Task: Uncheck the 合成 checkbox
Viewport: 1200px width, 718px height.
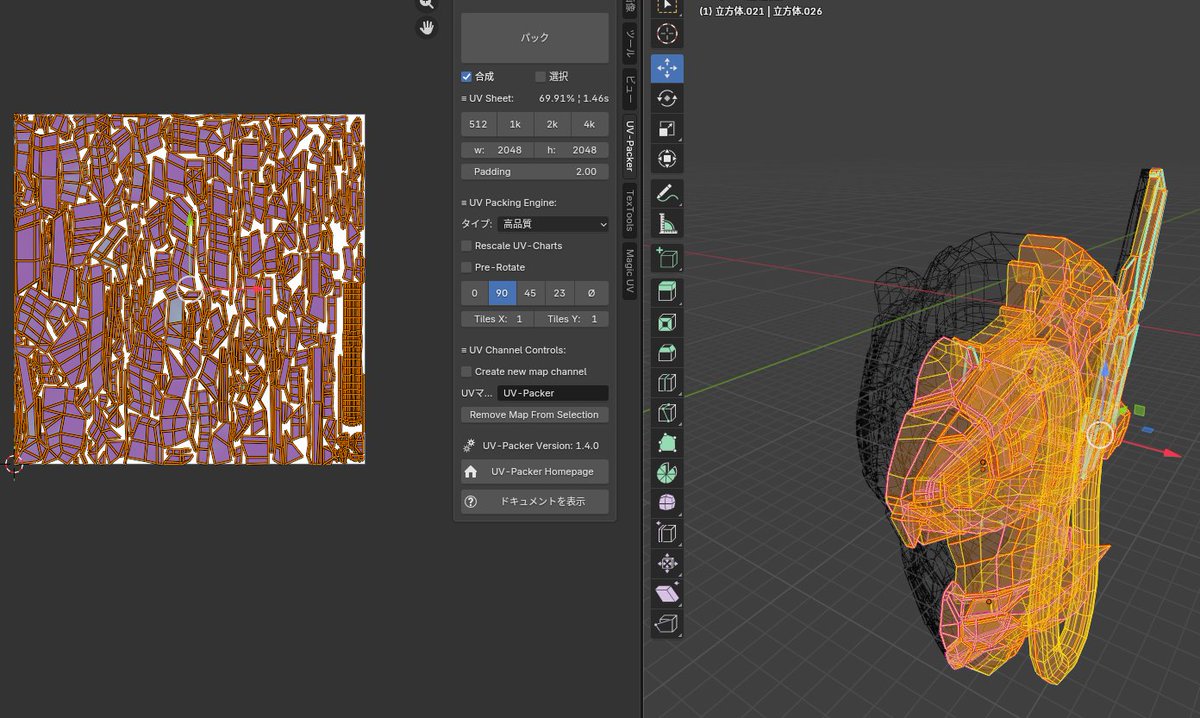Action: pos(466,76)
